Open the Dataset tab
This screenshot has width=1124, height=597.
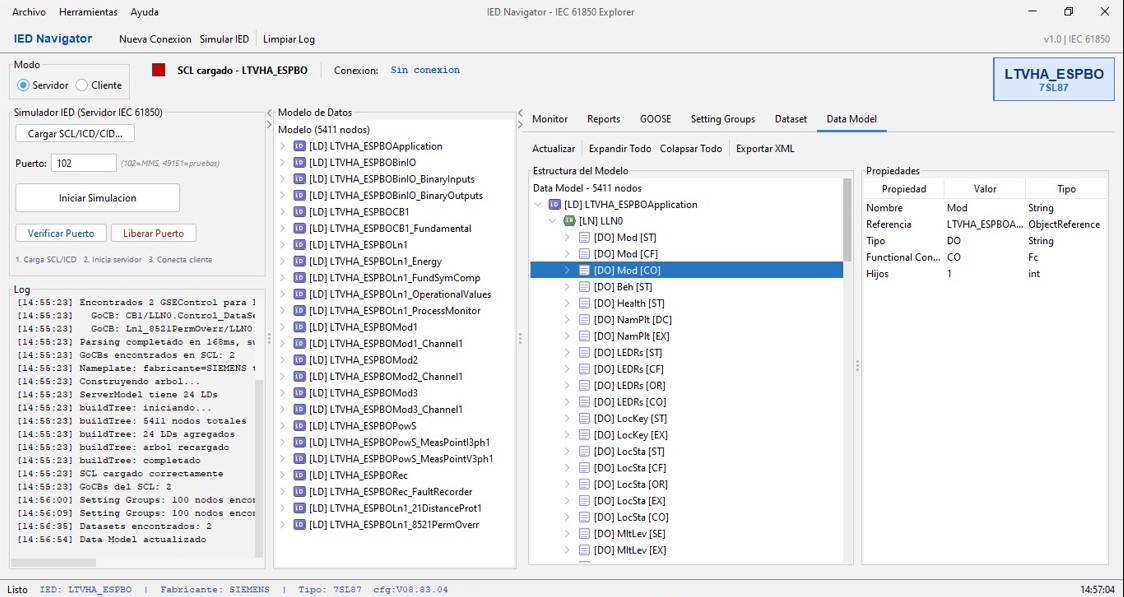click(791, 119)
